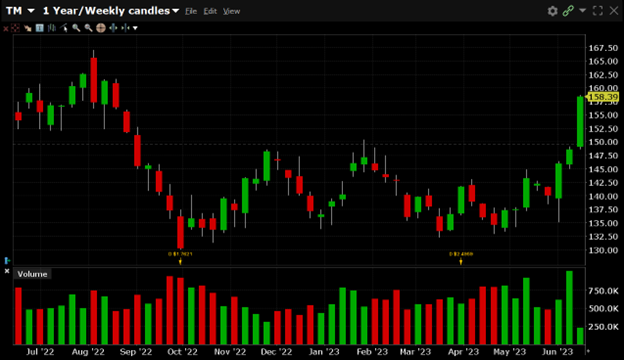
Task: Click the 130.00 price axis label
Action: 603,250
